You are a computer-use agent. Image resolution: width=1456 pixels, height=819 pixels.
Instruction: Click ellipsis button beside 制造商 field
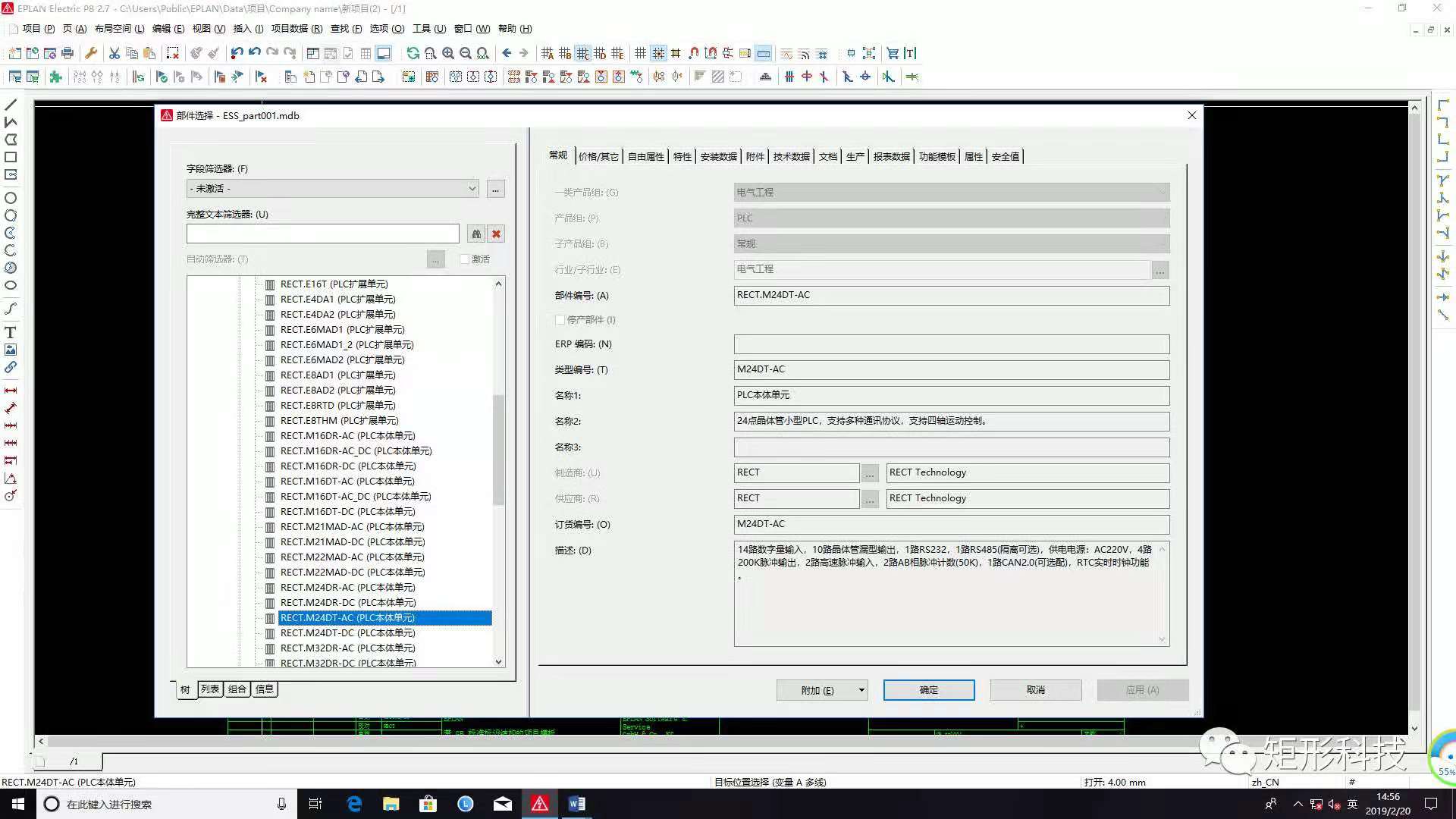(870, 473)
